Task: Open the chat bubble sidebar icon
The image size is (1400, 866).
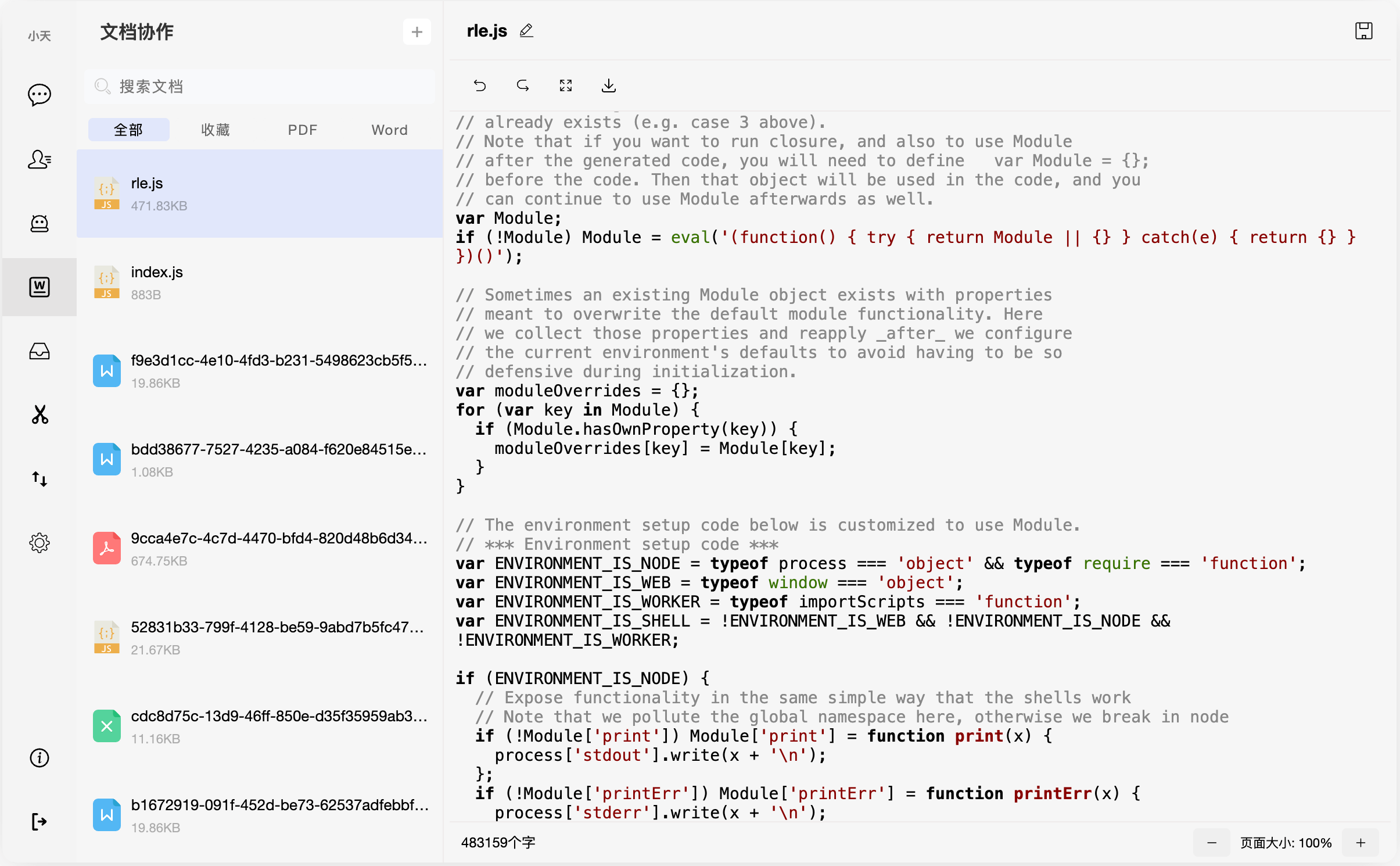Action: [40, 95]
